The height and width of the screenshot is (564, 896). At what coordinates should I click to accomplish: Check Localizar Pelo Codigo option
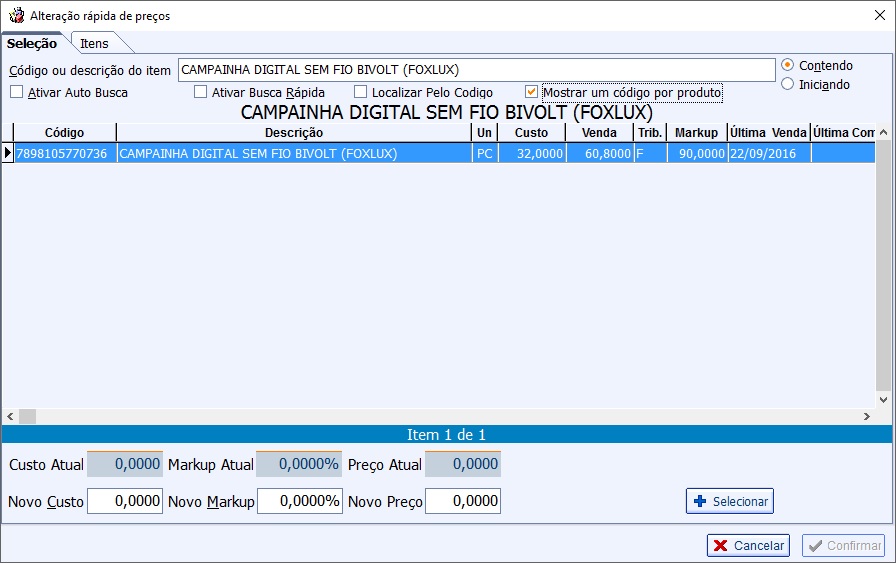(361, 92)
